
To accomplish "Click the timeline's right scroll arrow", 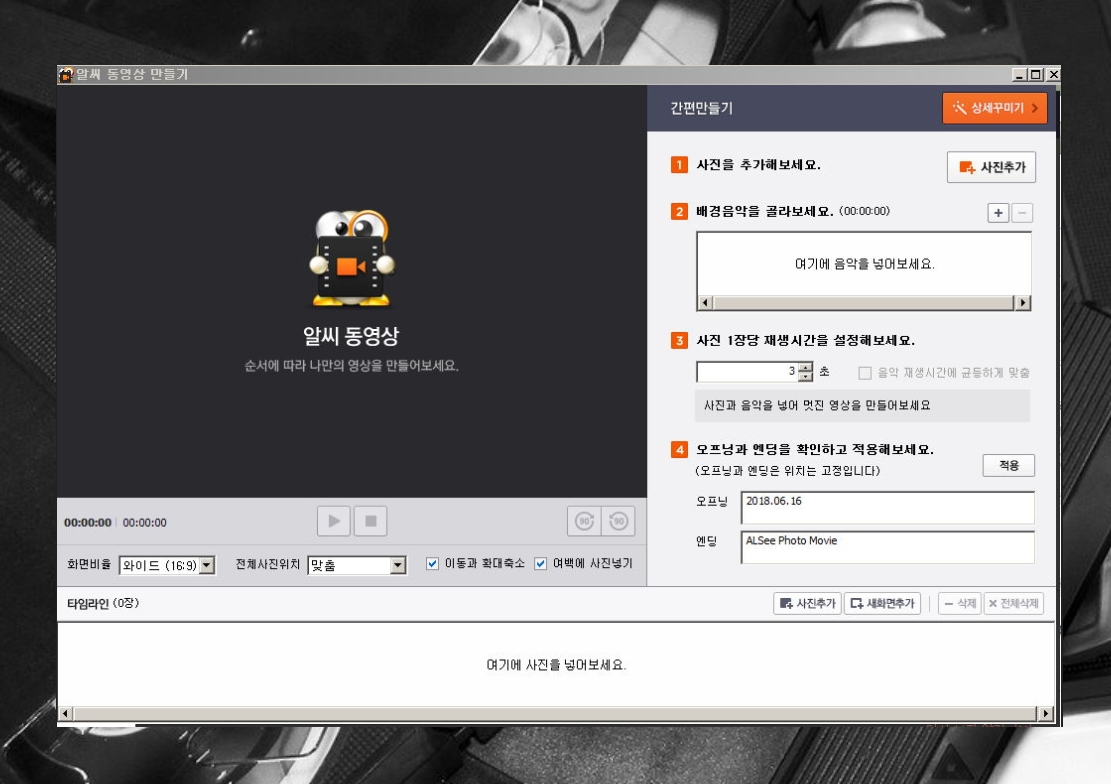I will [1046, 713].
